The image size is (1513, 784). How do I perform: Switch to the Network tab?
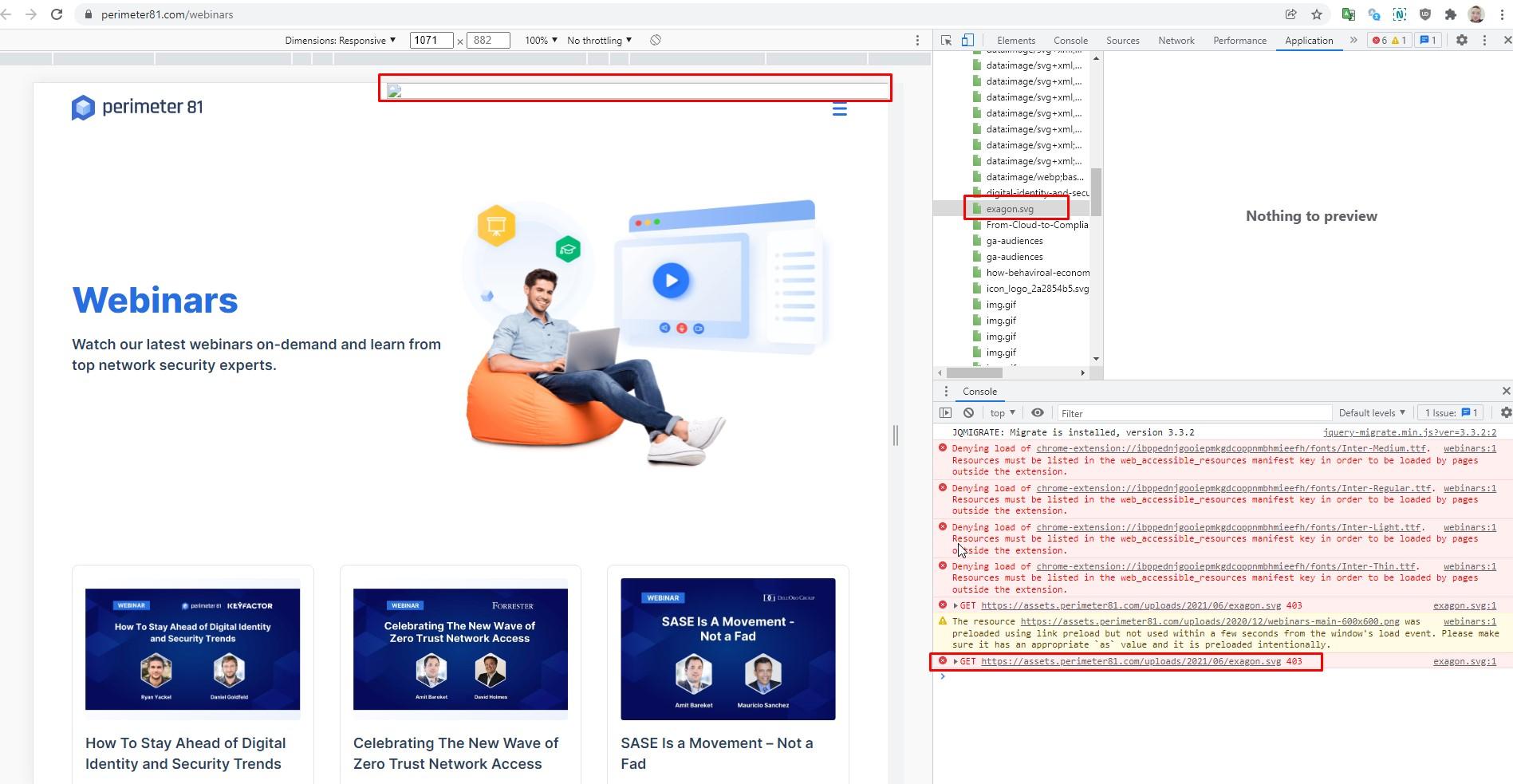click(1176, 40)
